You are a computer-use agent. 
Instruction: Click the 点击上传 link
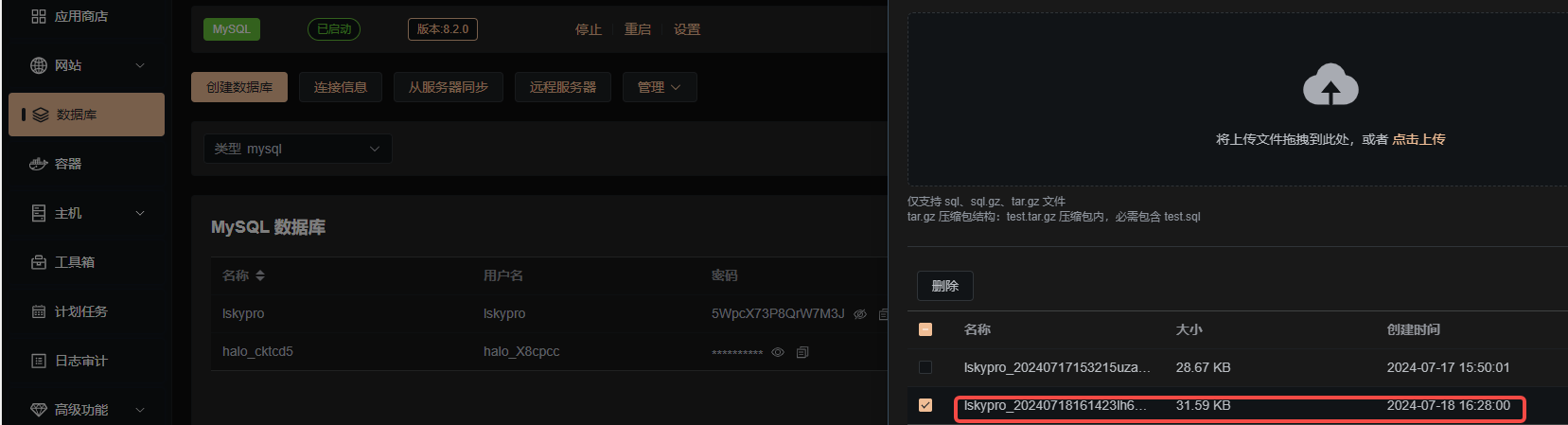[1418, 139]
